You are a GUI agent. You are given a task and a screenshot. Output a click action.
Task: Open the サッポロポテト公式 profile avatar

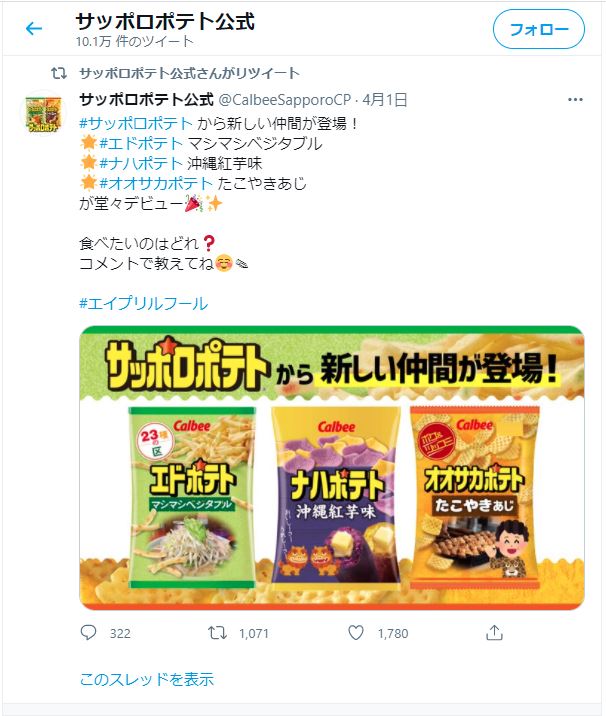(44, 113)
